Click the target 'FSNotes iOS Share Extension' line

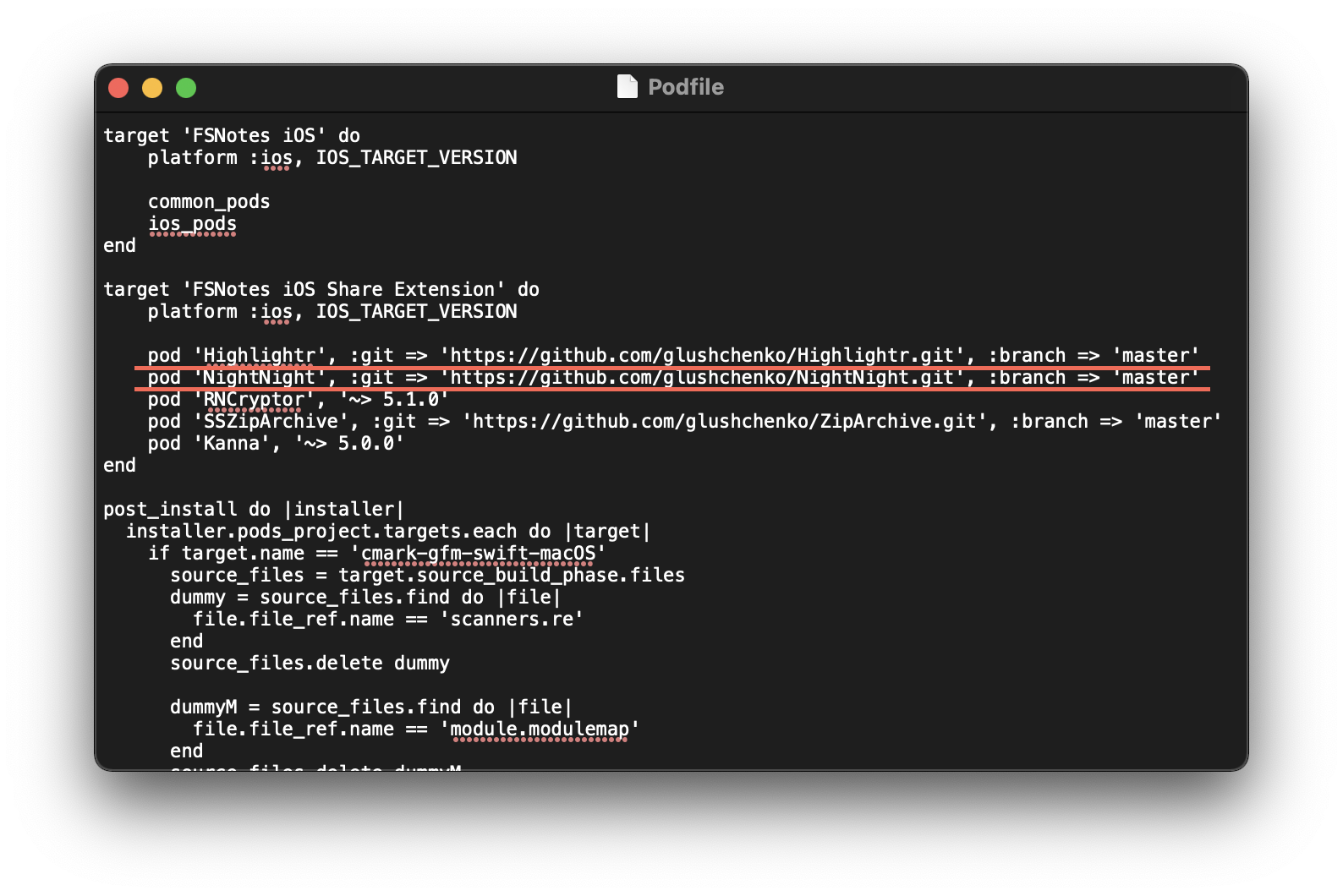pos(321,289)
